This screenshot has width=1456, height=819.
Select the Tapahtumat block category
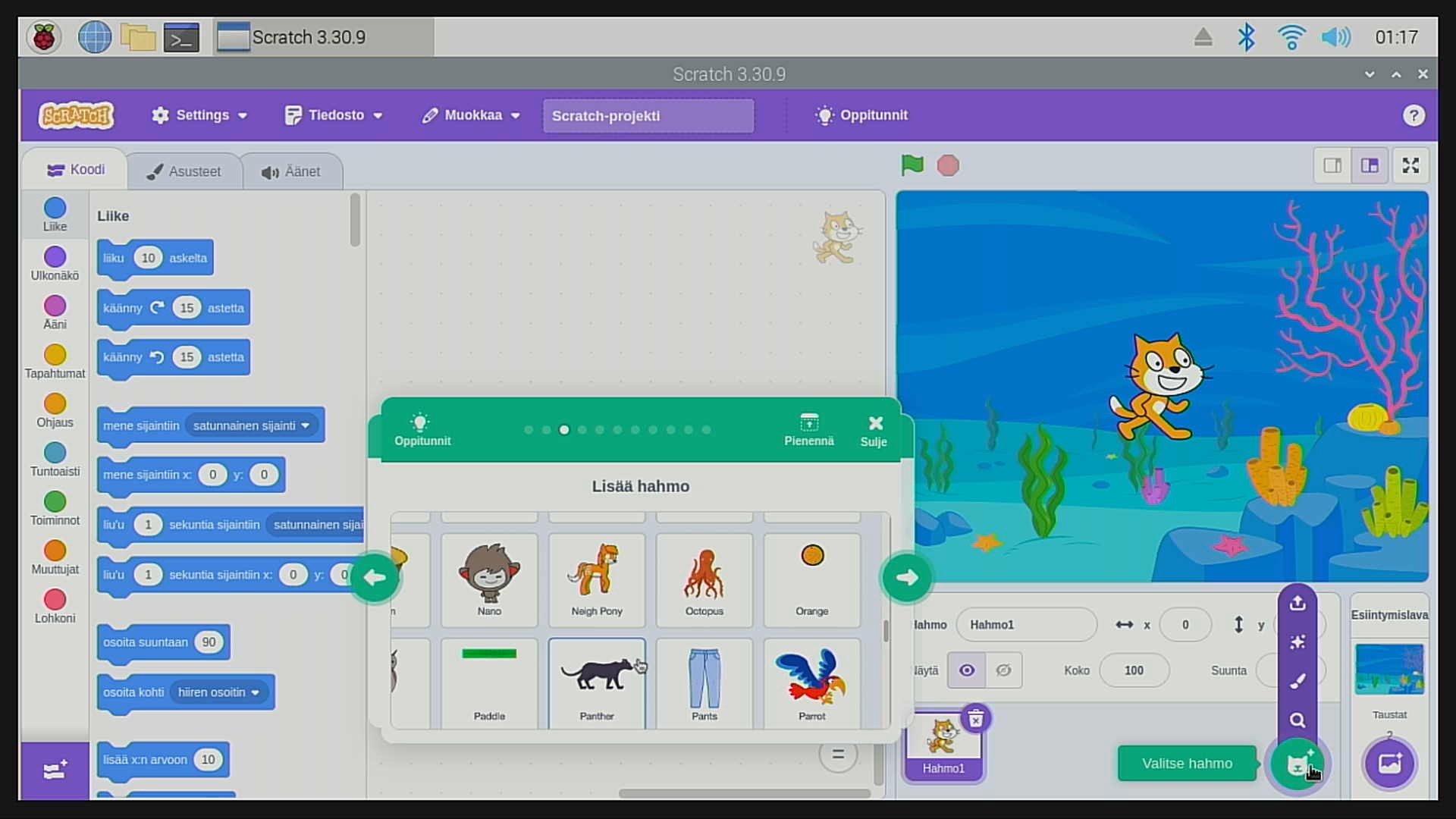(55, 362)
